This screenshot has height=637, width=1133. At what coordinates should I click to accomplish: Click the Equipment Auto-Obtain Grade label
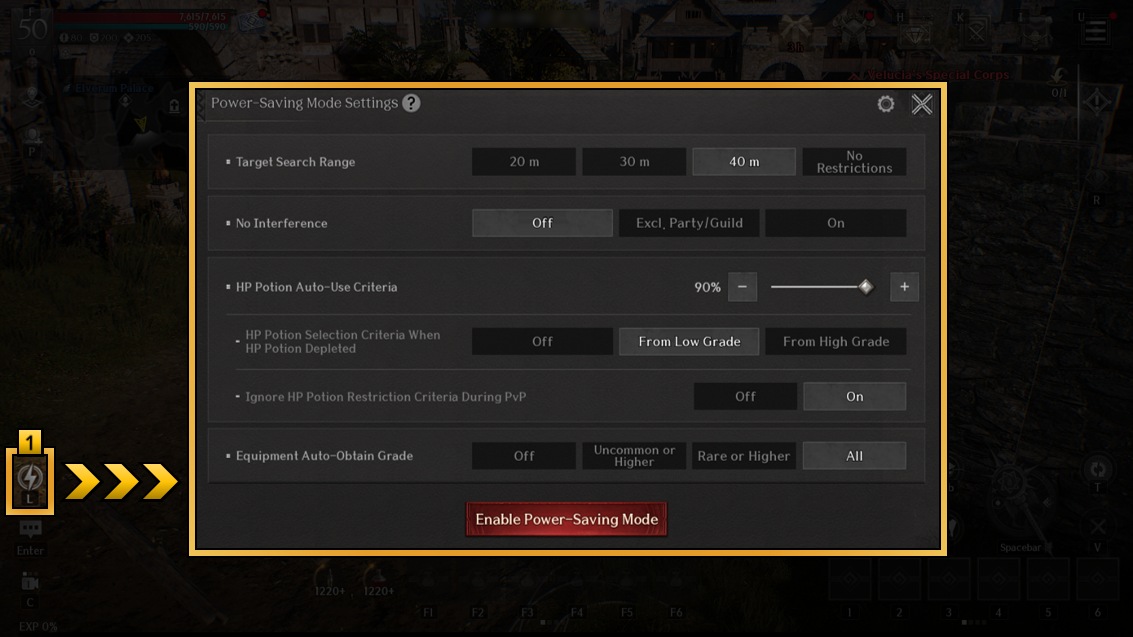324,456
